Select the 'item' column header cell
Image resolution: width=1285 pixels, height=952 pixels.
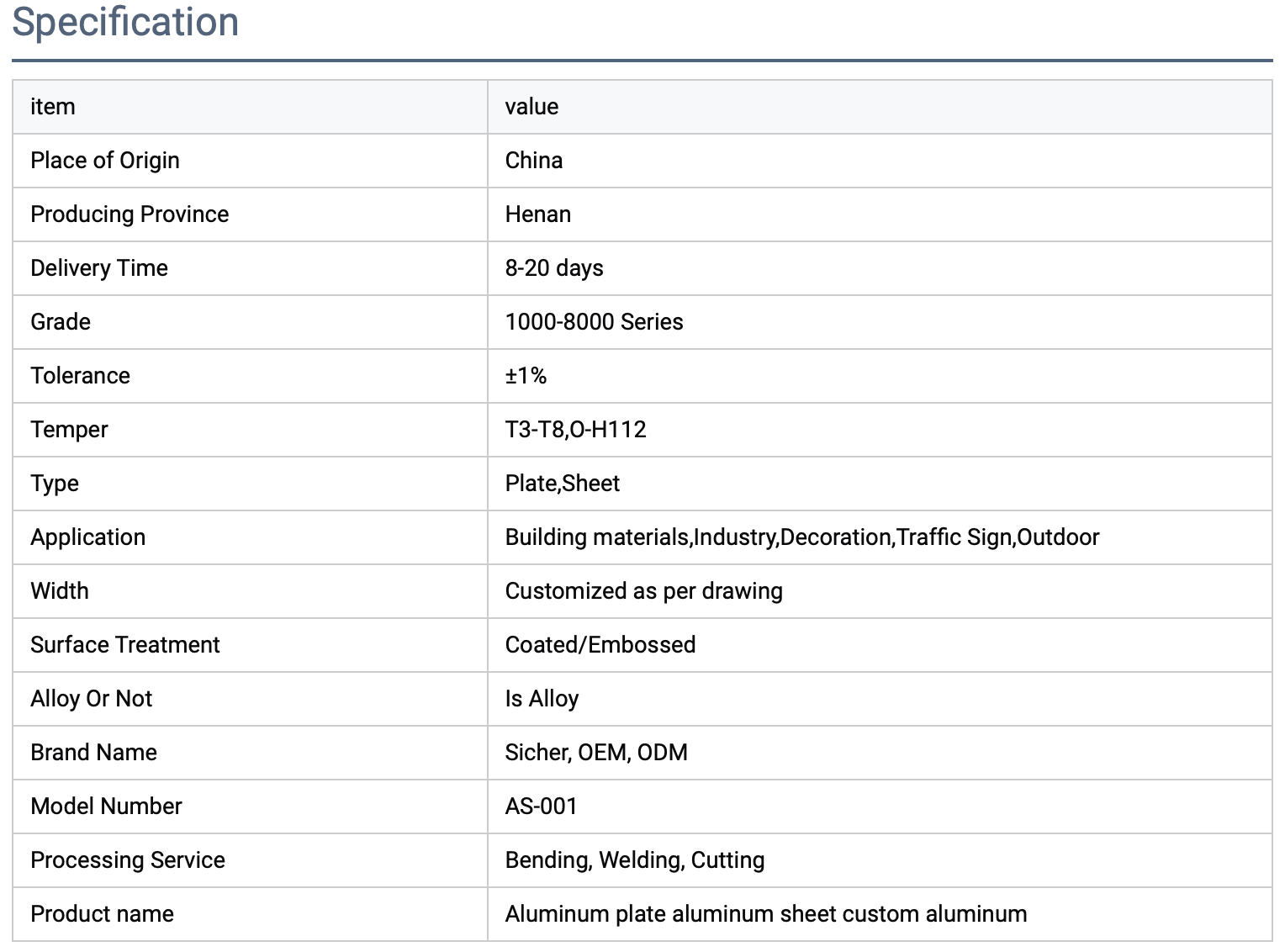point(250,107)
